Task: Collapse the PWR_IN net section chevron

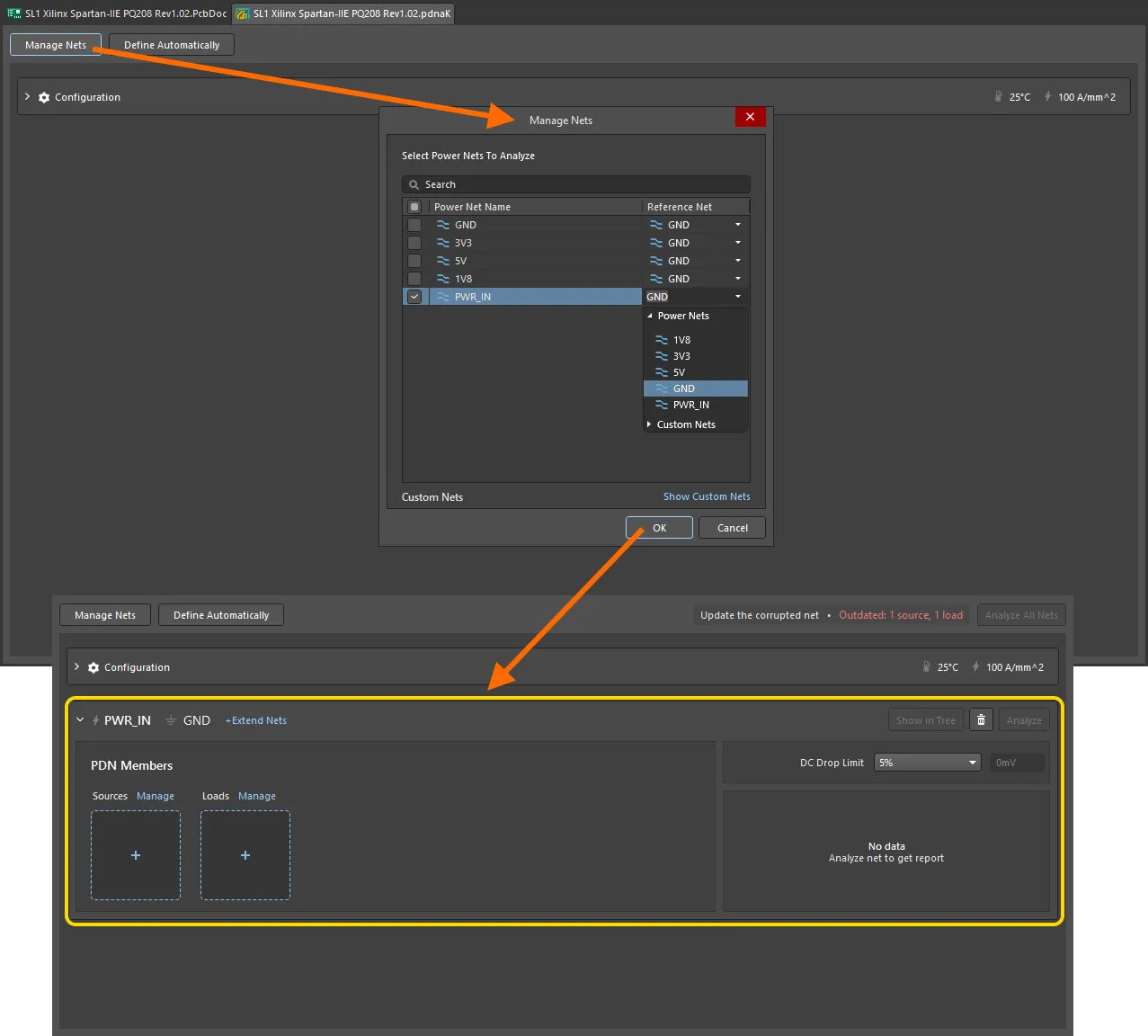Action: tap(80, 720)
